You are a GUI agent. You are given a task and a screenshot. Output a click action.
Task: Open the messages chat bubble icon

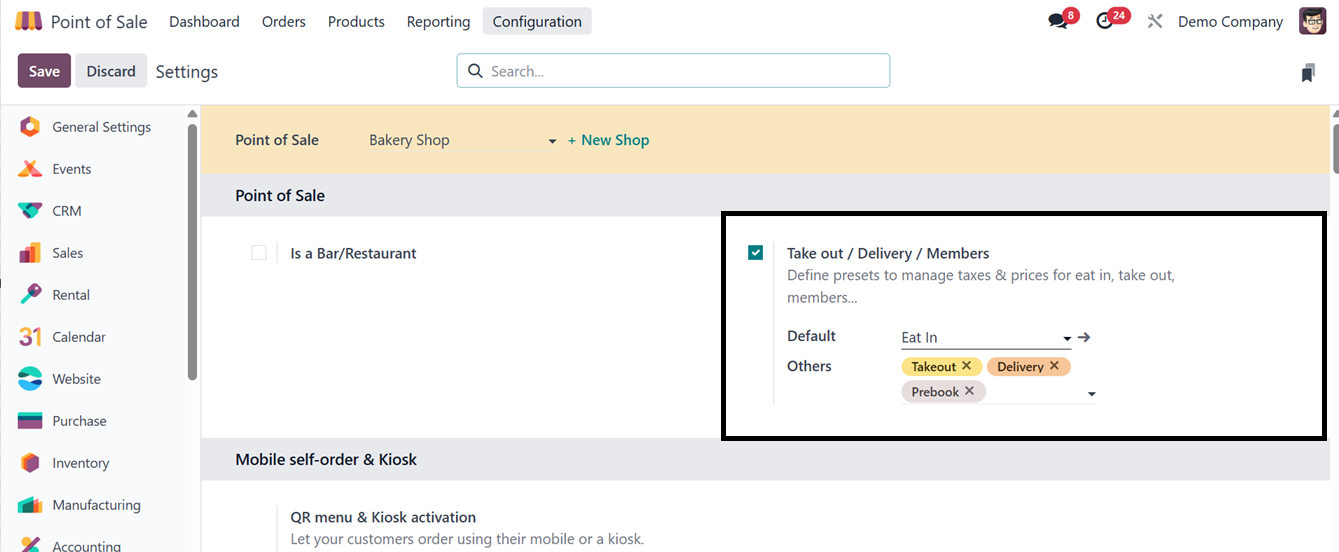click(1058, 21)
